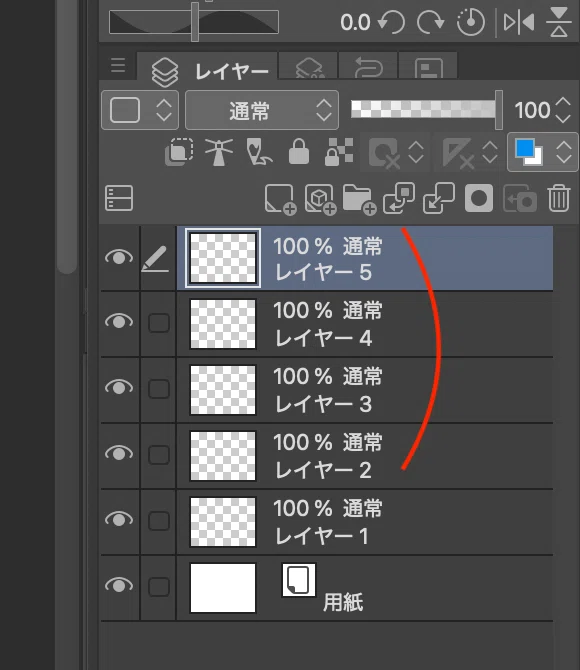Set as reference layer lighthouse icon

click(219, 152)
